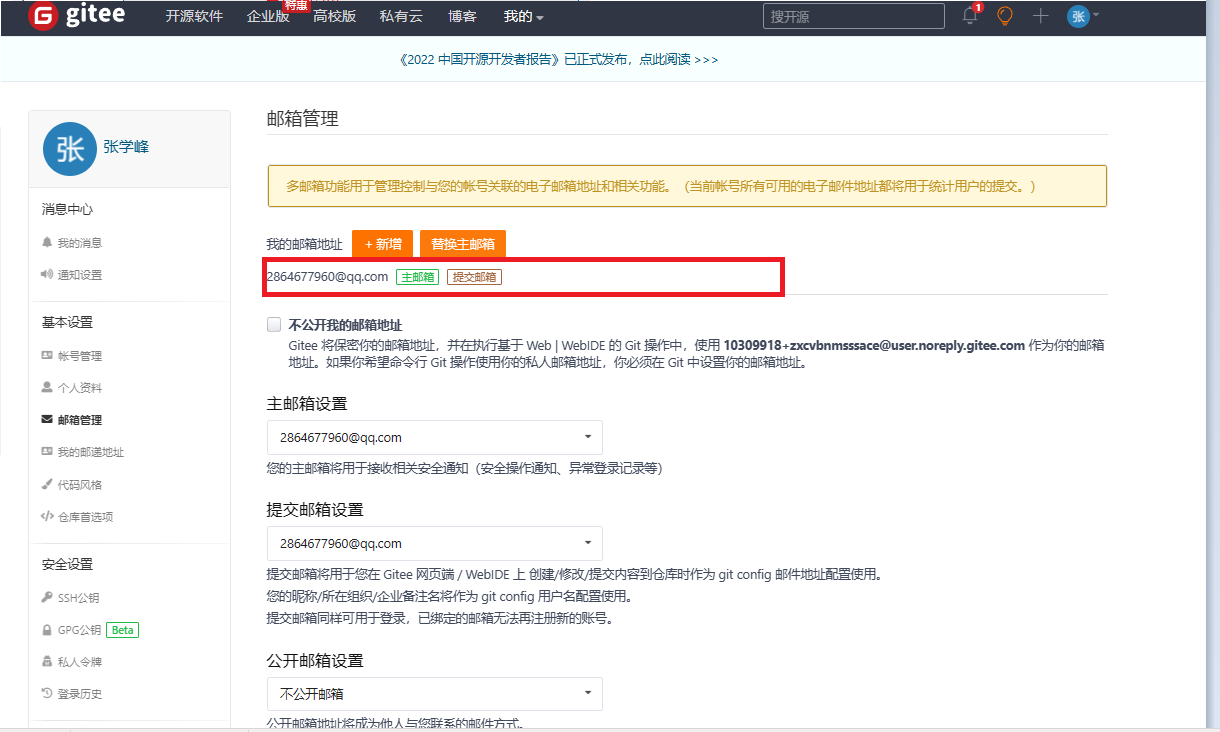Select 邮箱管理 in sidebar
This screenshot has width=1220, height=732.
(79, 420)
